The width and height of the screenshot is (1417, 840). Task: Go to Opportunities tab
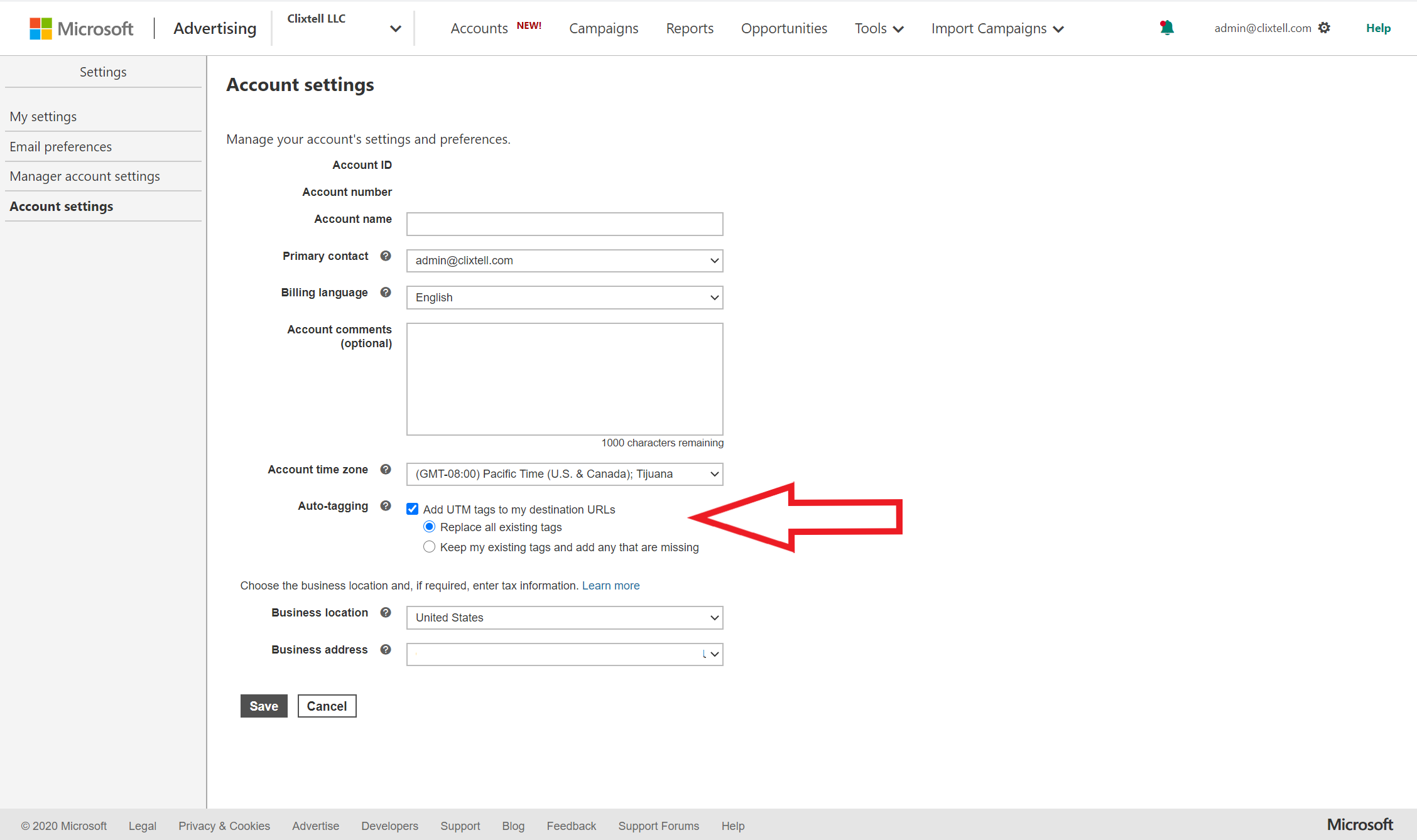pos(784,28)
